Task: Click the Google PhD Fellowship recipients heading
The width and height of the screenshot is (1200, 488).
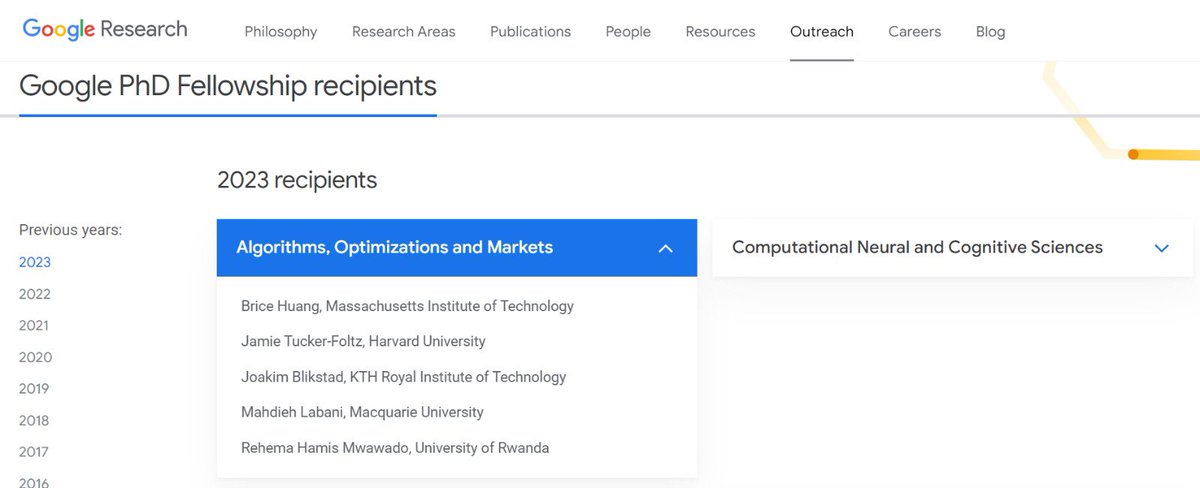Action: pyautogui.click(x=228, y=86)
